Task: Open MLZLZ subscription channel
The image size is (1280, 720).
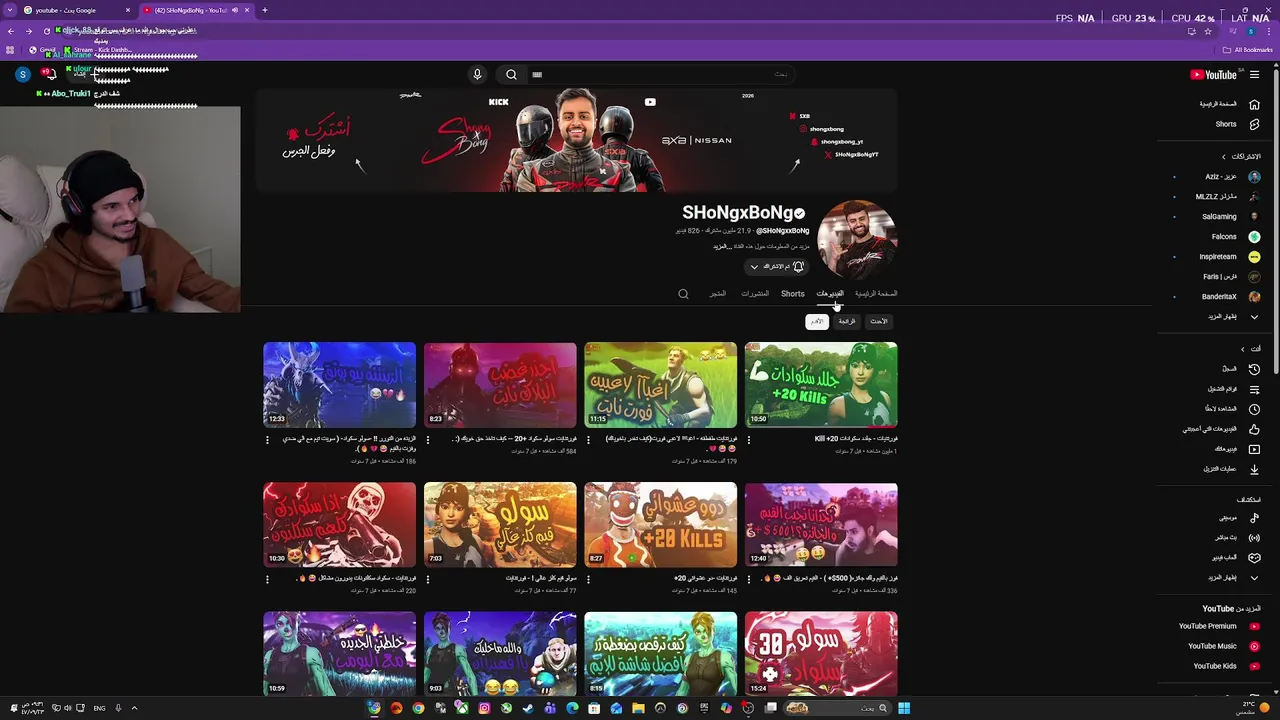Action: pyautogui.click(x=1228, y=197)
